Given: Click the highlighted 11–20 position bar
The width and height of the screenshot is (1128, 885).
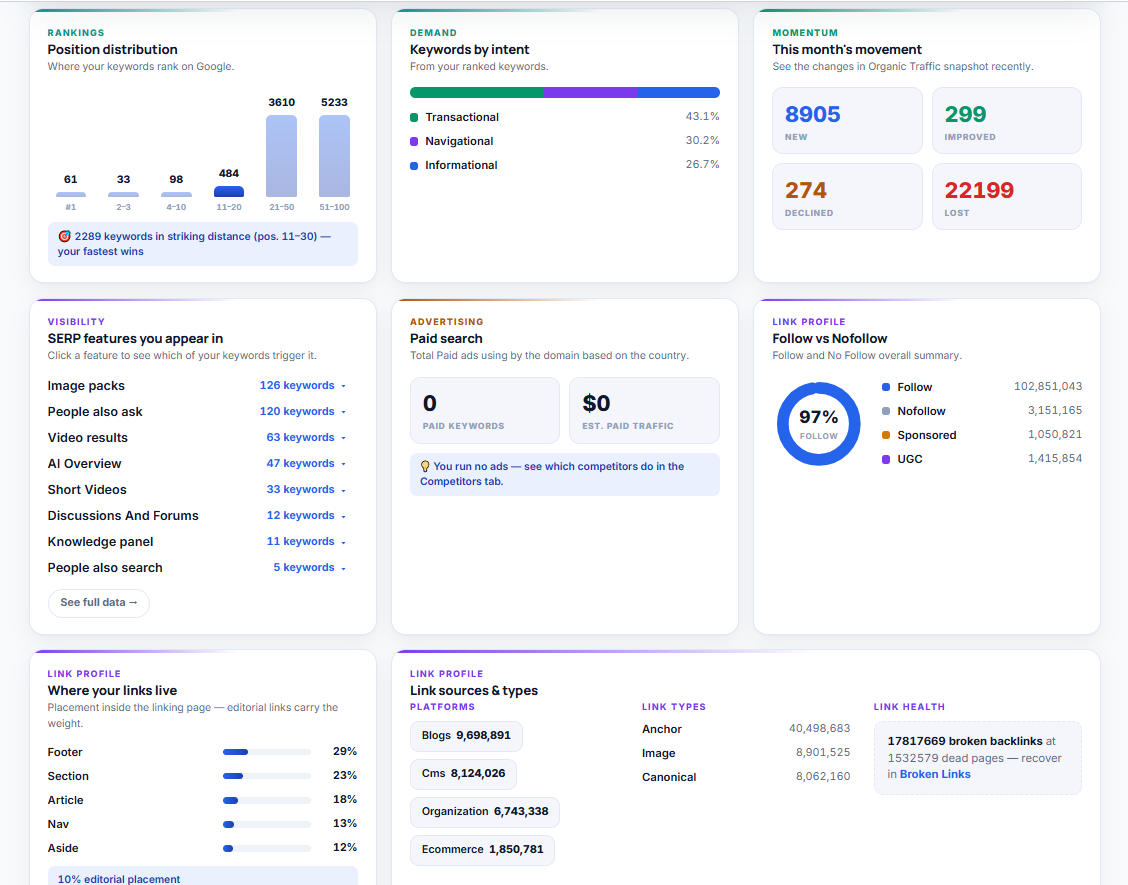Looking at the screenshot, I should 229,191.
